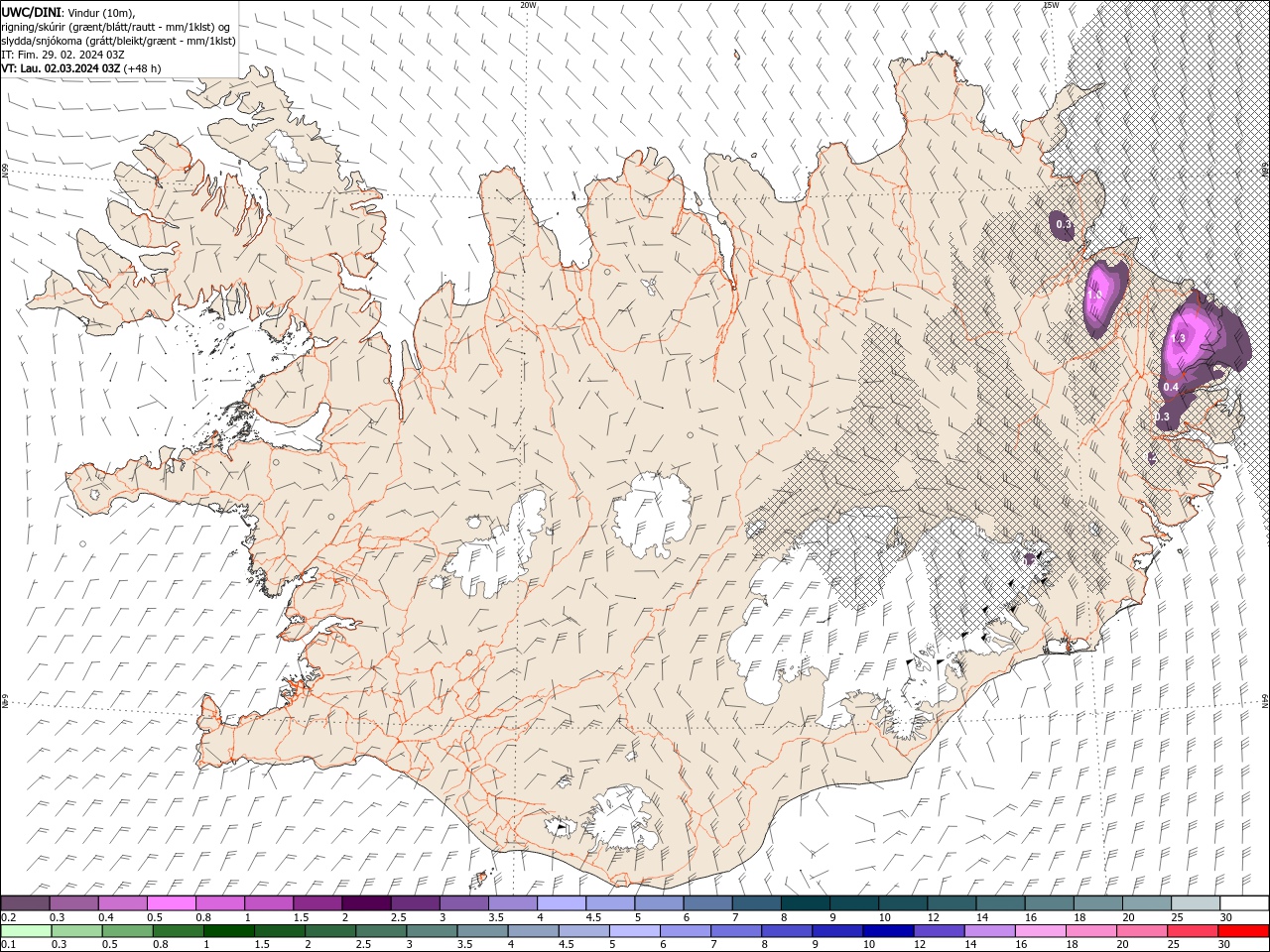Image resolution: width=1270 pixels, height=952 pixels.
Task: Select the pale green 0.1 swatch in rain scale
Action: coord(27,931)
